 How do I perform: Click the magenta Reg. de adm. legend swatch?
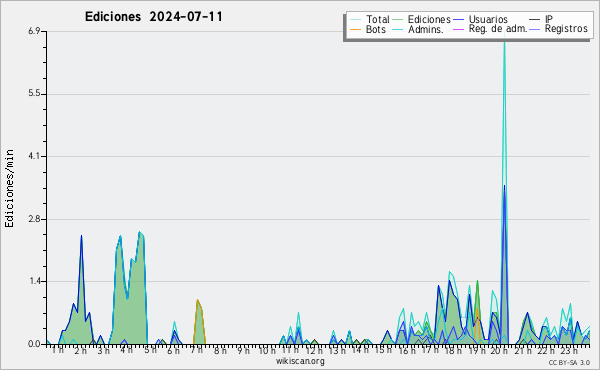(x=458, y=29)
